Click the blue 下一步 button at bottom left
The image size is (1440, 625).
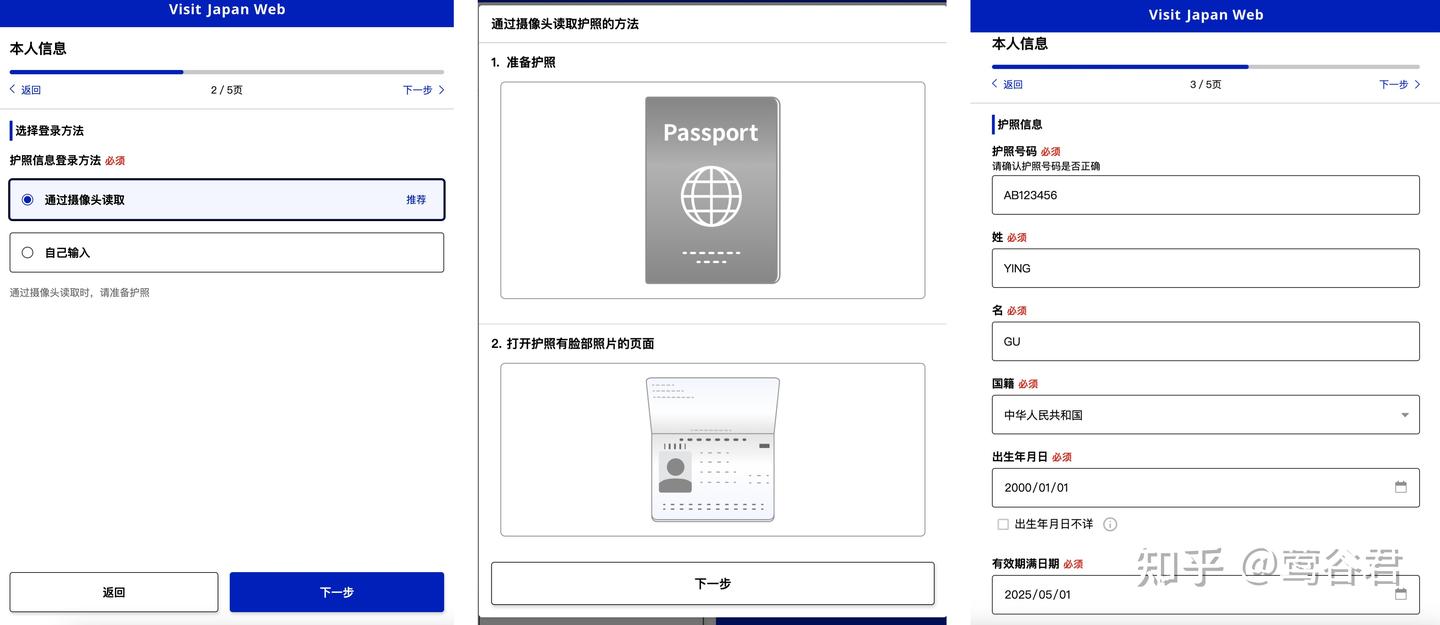(336, 591)
